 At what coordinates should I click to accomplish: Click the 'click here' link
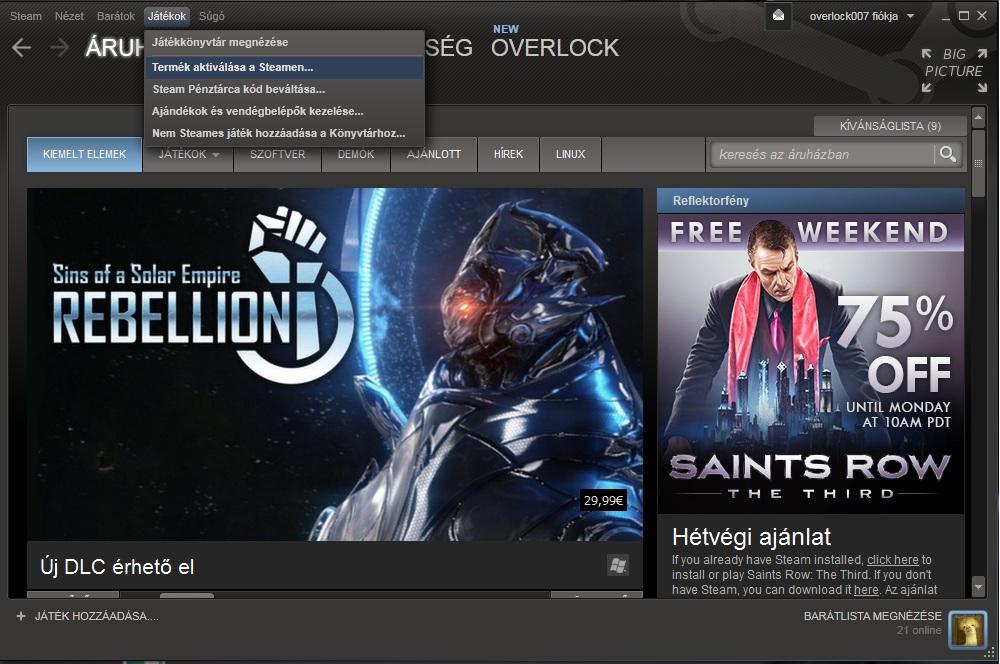893,559
